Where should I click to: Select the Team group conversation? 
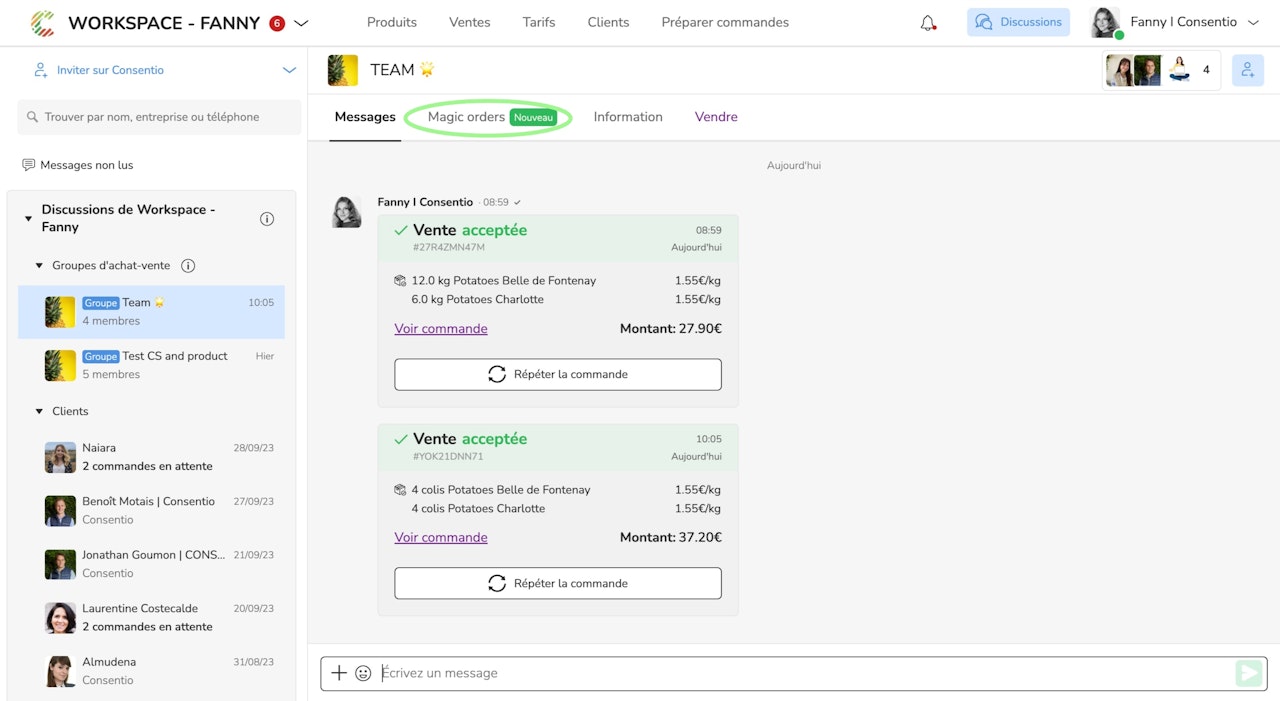point(151,312)
